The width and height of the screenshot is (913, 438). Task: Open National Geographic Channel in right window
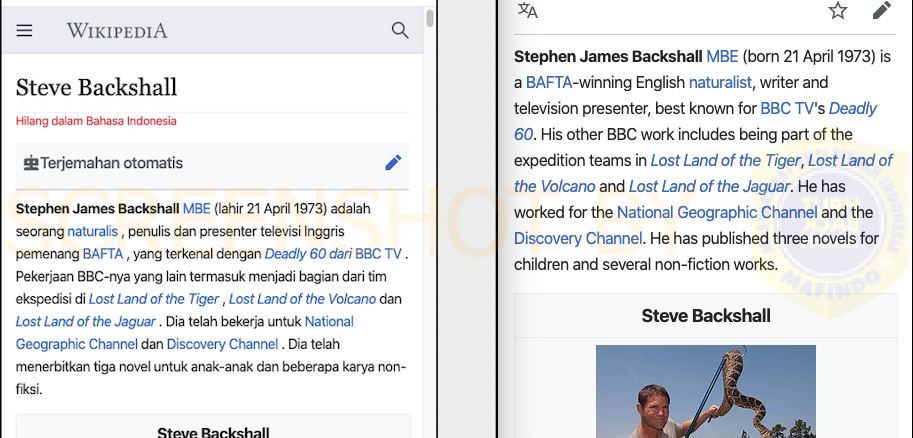tap(717, 213)
